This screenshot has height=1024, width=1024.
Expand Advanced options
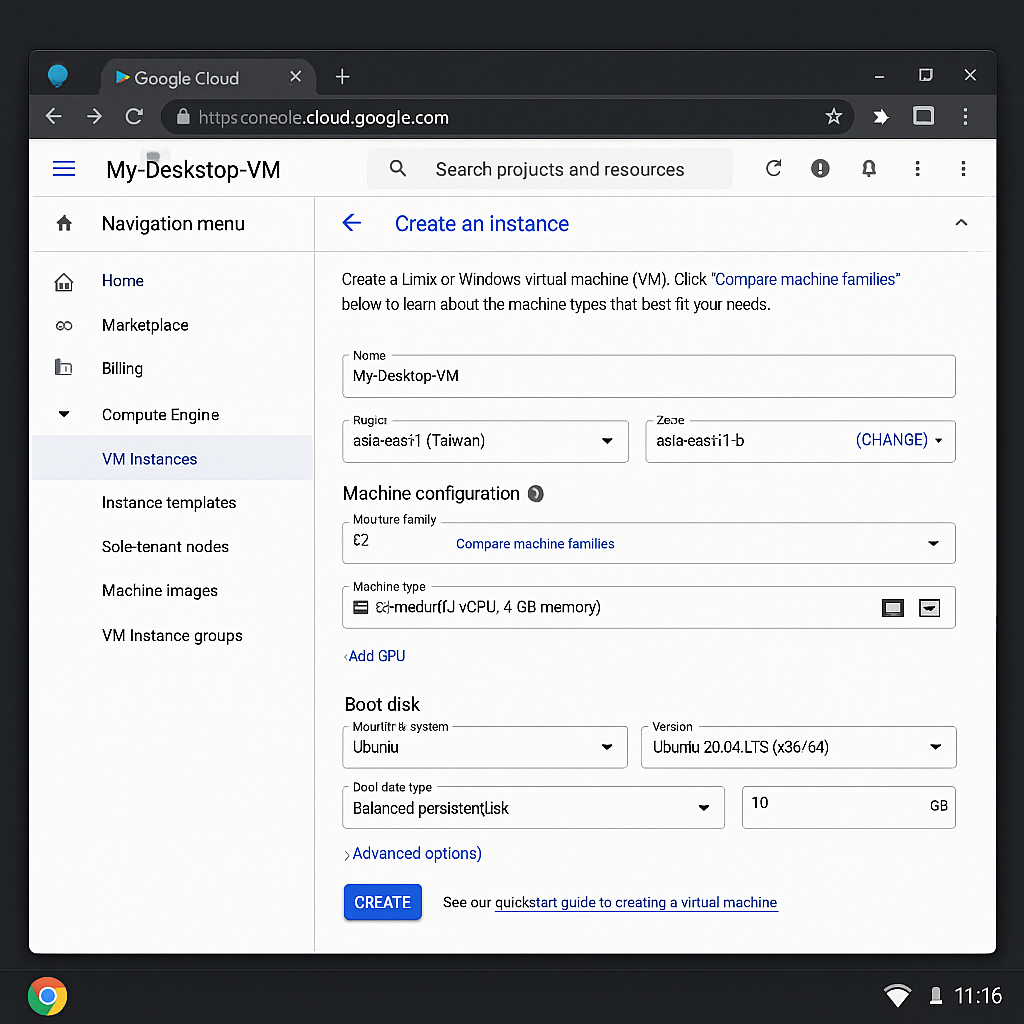tap(412, 854)
